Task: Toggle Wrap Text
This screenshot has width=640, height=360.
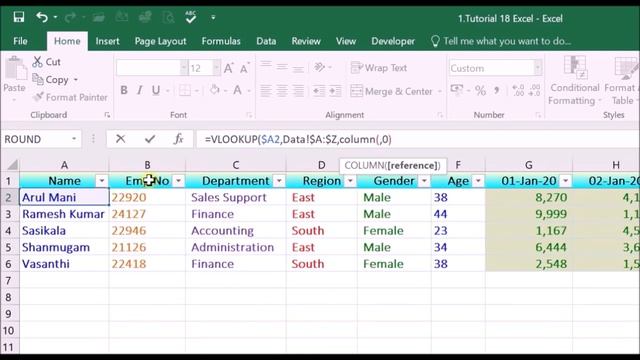Action: (x=379, y=68)
